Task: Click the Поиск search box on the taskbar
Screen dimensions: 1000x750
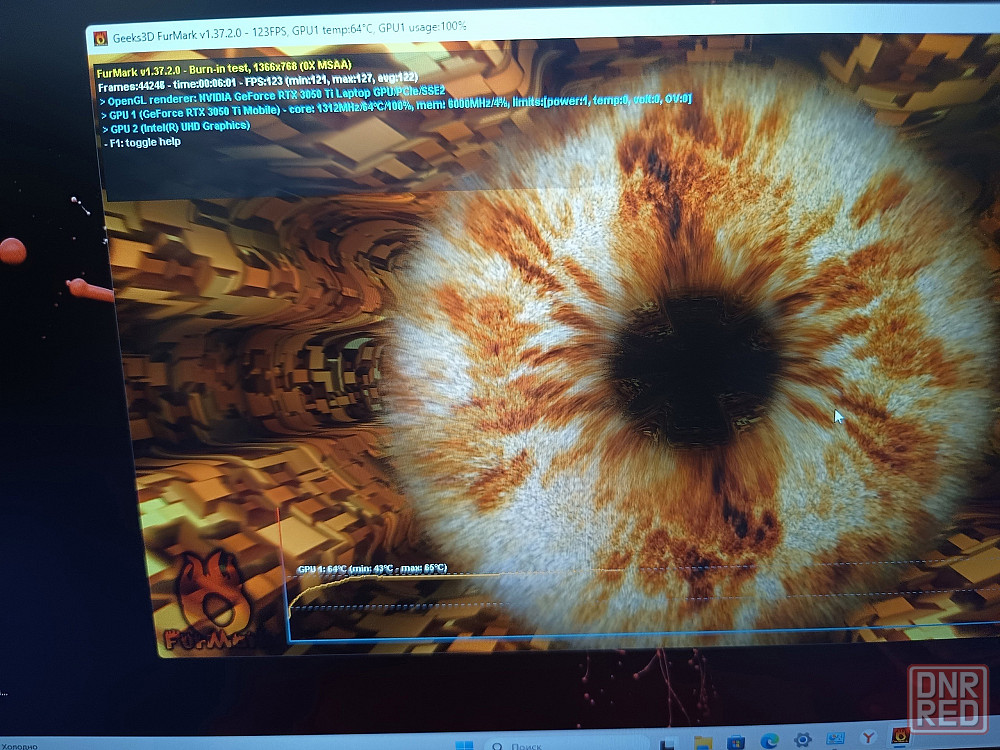Action: 568,744
